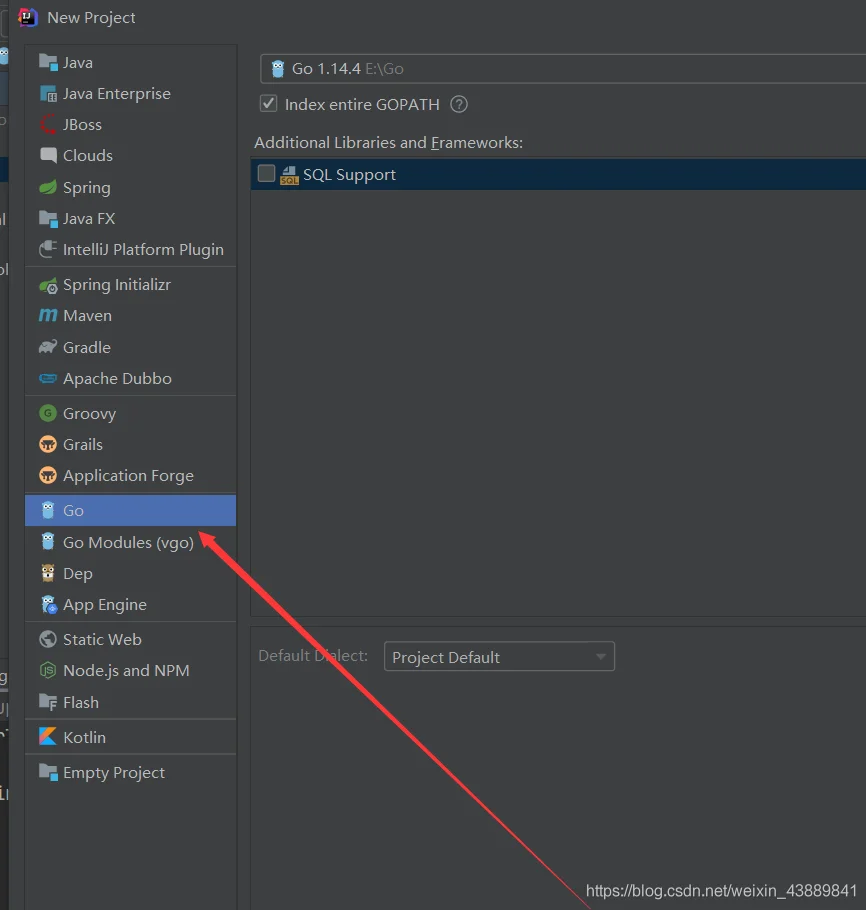The image size is (866, 910).
Task: Click the Java Enterprise icon
Action: pyautogui.click(x=48, y=93)
